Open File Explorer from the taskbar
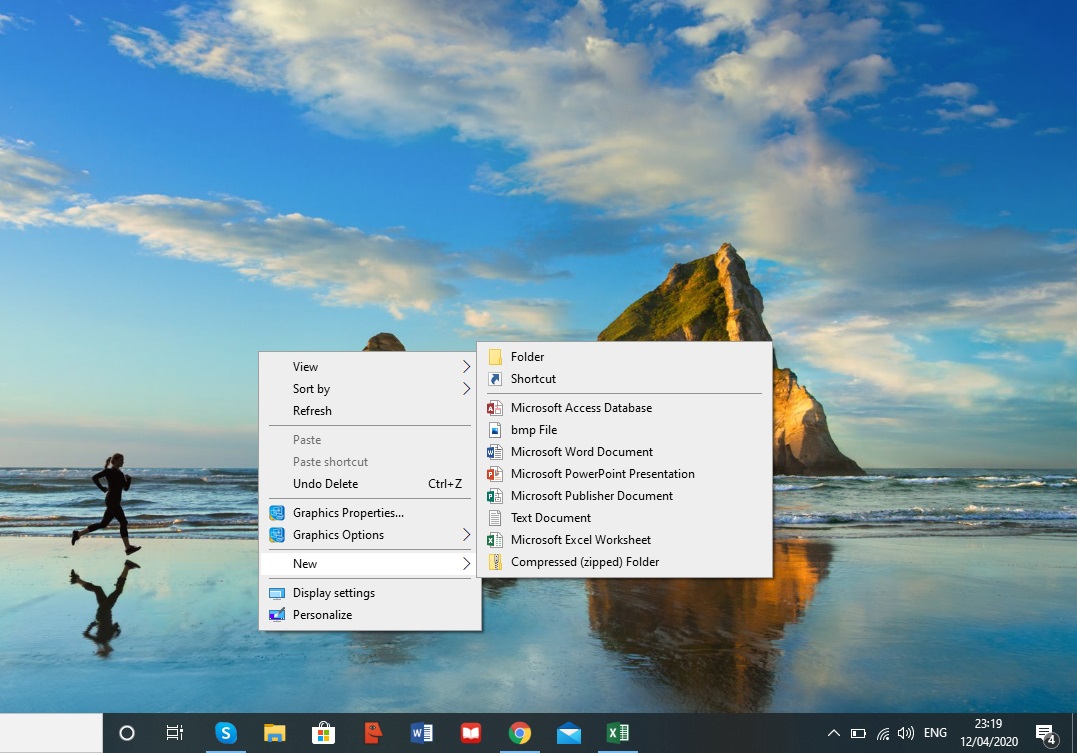Image resolution: width=1077 pixels, height=753 pixels. 274,732
